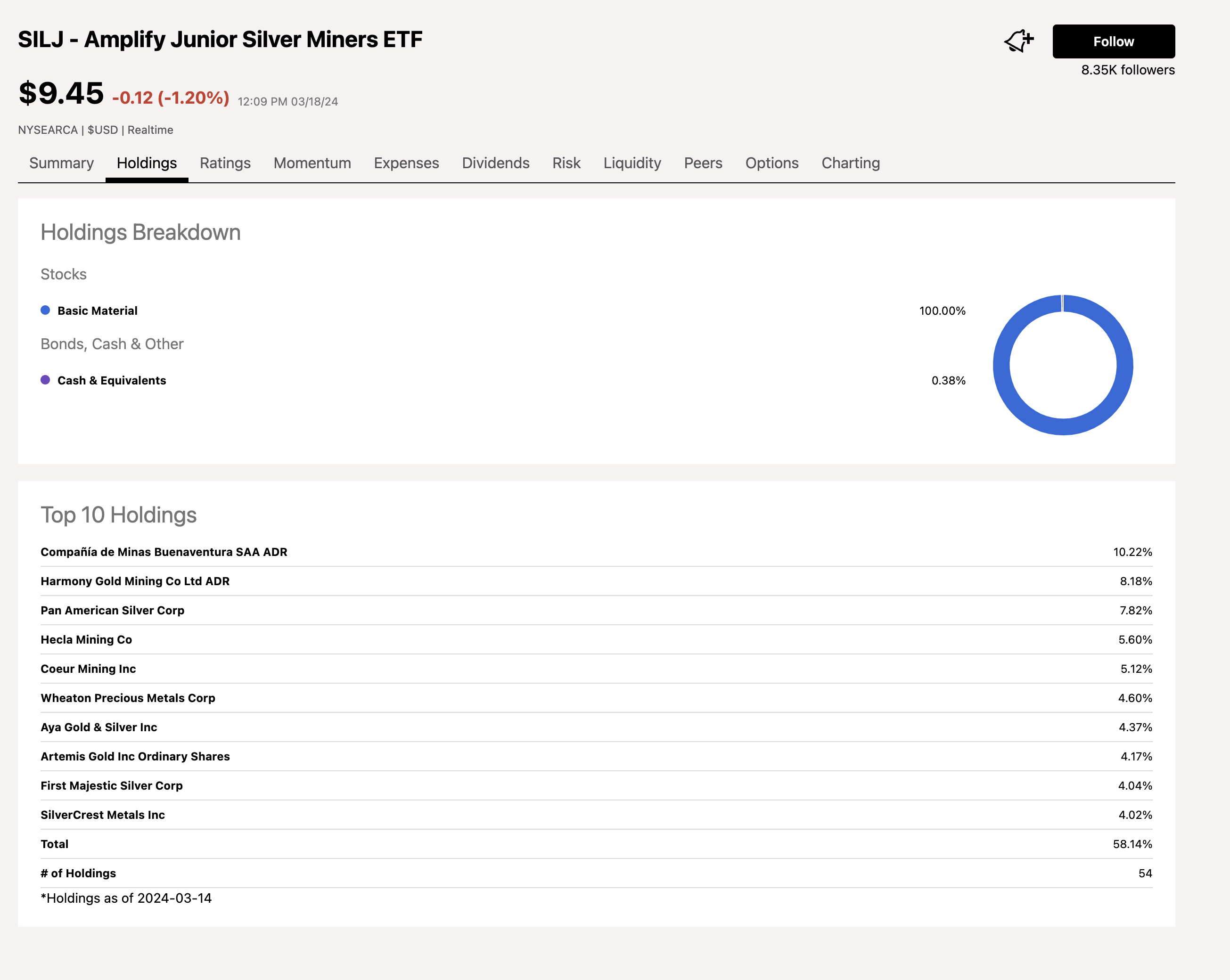1230x980 pixels.
Task: Click SilverCrest Metals Inc holding
Action: click(103, 815)
